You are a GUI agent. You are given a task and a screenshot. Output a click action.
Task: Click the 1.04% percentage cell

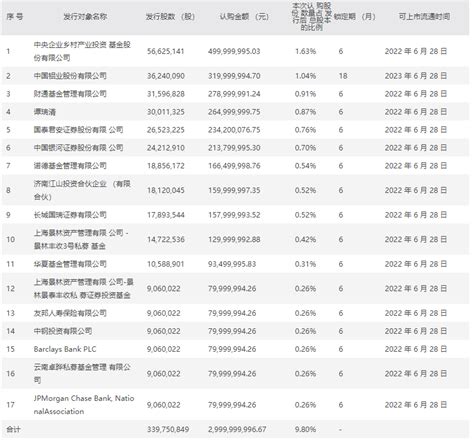click(x=305, y=76)
